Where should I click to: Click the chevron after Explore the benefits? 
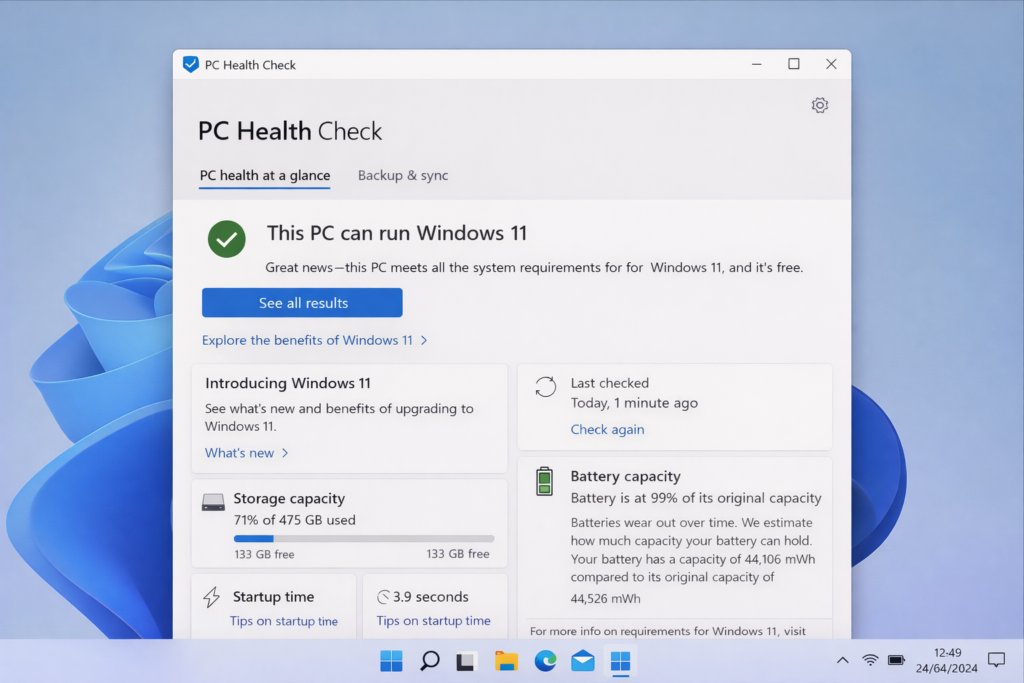point(423,340)
